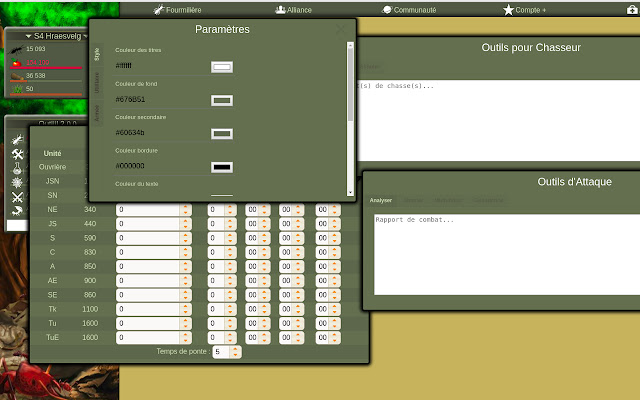Open the Couleur bordure black color swatch

pos(222,166)
